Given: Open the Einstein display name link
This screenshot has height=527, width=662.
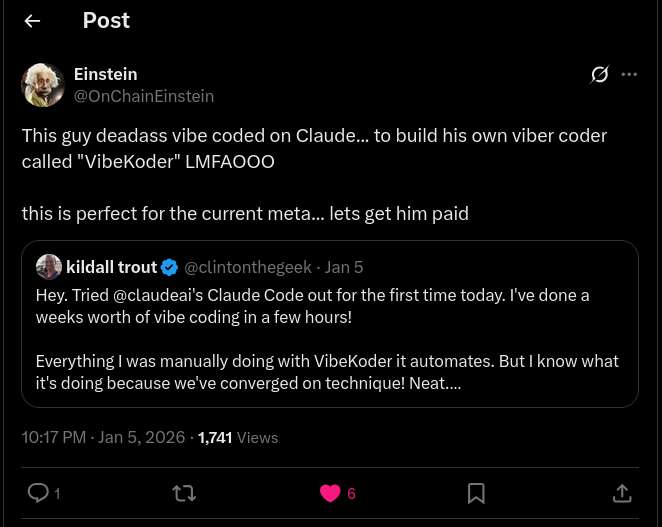Looking at the screenshot, I should coord(106,74).
